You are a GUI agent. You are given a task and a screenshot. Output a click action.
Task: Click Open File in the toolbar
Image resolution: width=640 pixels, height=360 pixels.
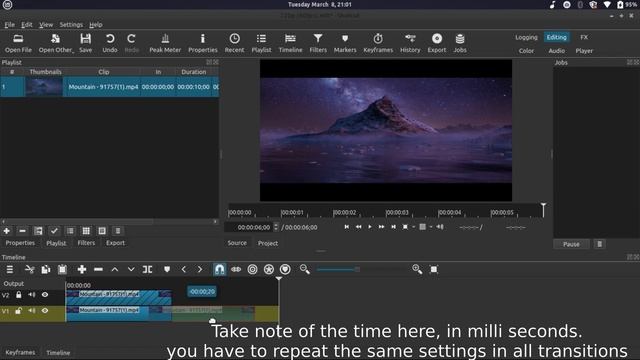[18, 43]
